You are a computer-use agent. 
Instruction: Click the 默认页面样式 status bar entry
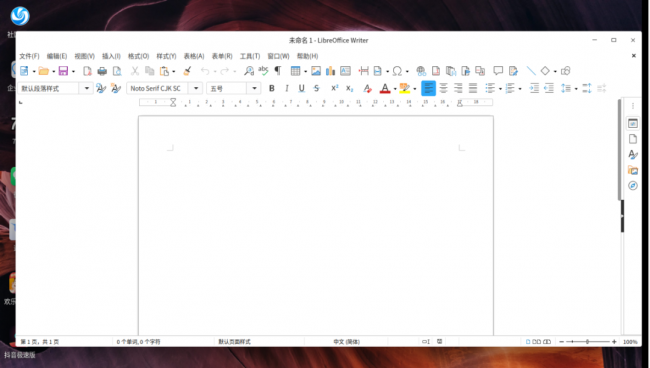coord(234,341)
